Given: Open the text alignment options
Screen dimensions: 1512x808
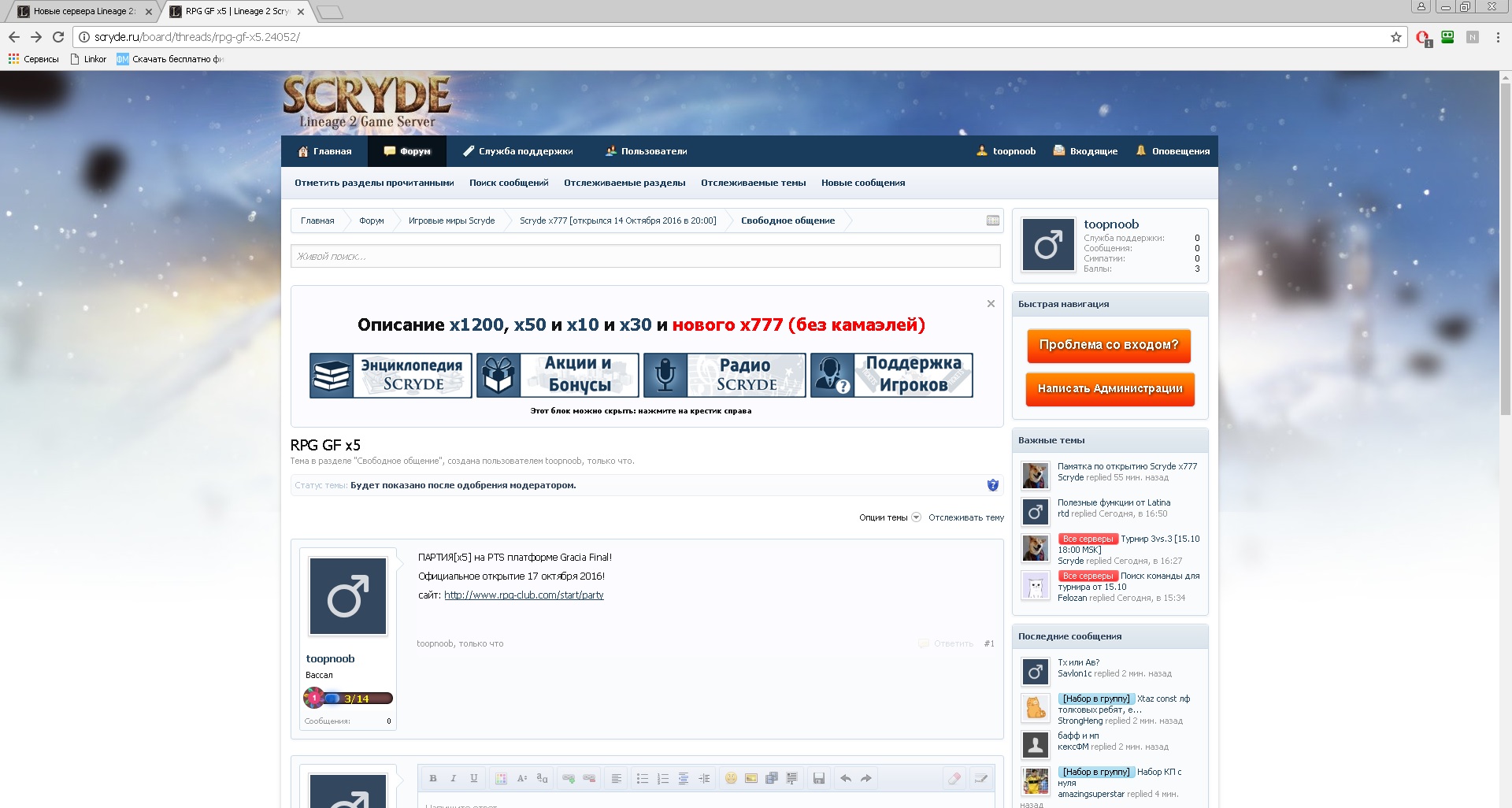Looking at the screenshot, I should pos(617,778).
